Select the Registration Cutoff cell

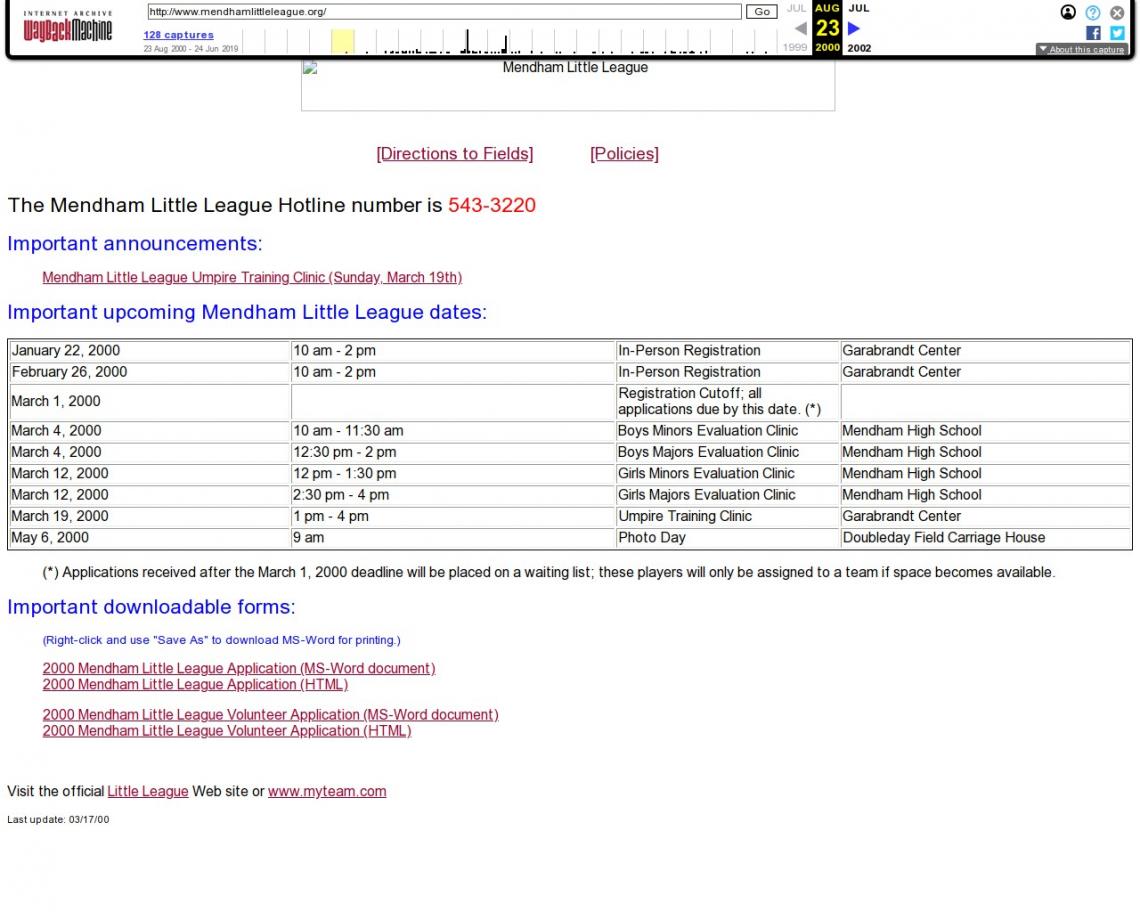727,401
